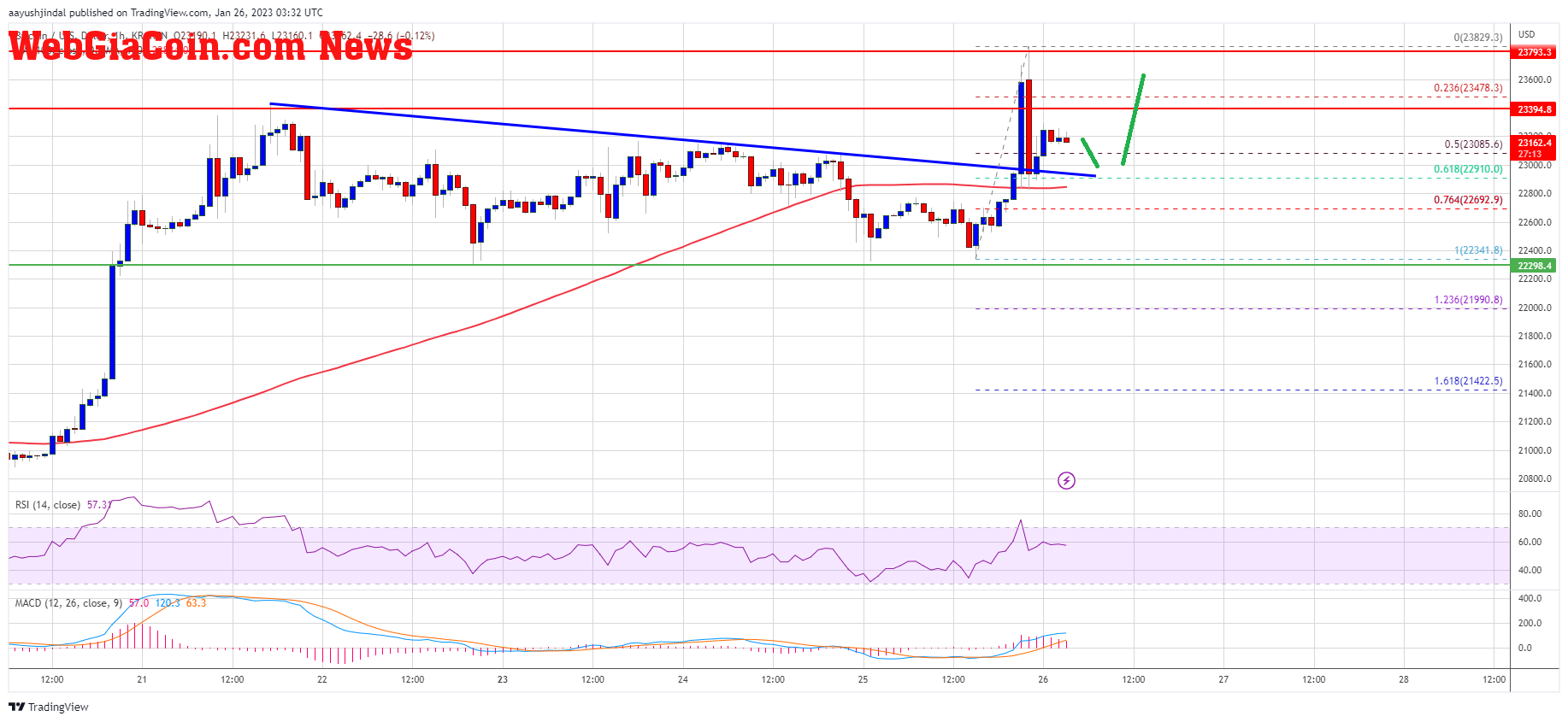Click the RSI 80.00 scale label
This screenshot has height=722, width=1568.
click(x=1530, y=514)
